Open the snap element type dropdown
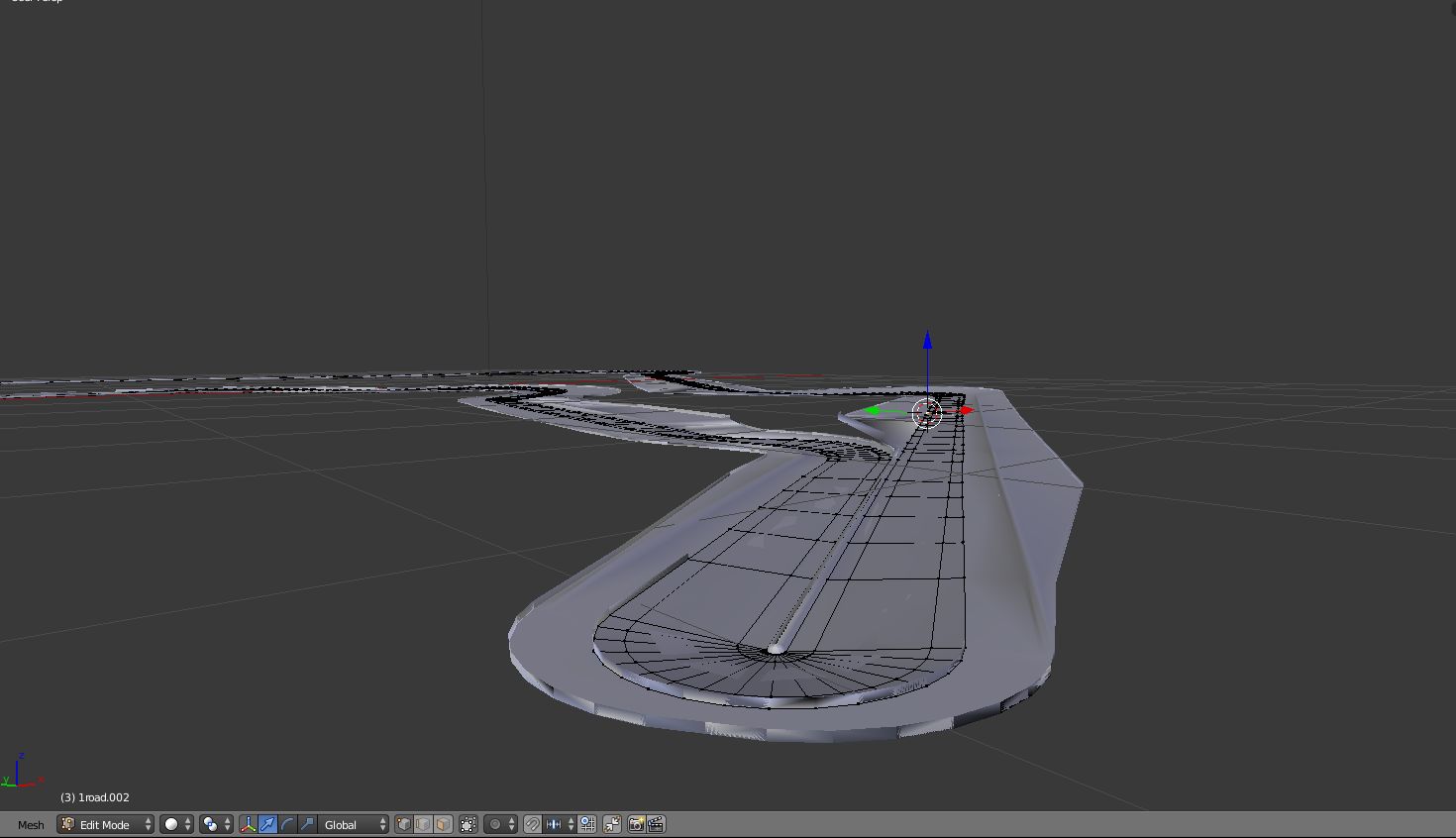This screenshot has width=1456, height=838. click(560, 824)
